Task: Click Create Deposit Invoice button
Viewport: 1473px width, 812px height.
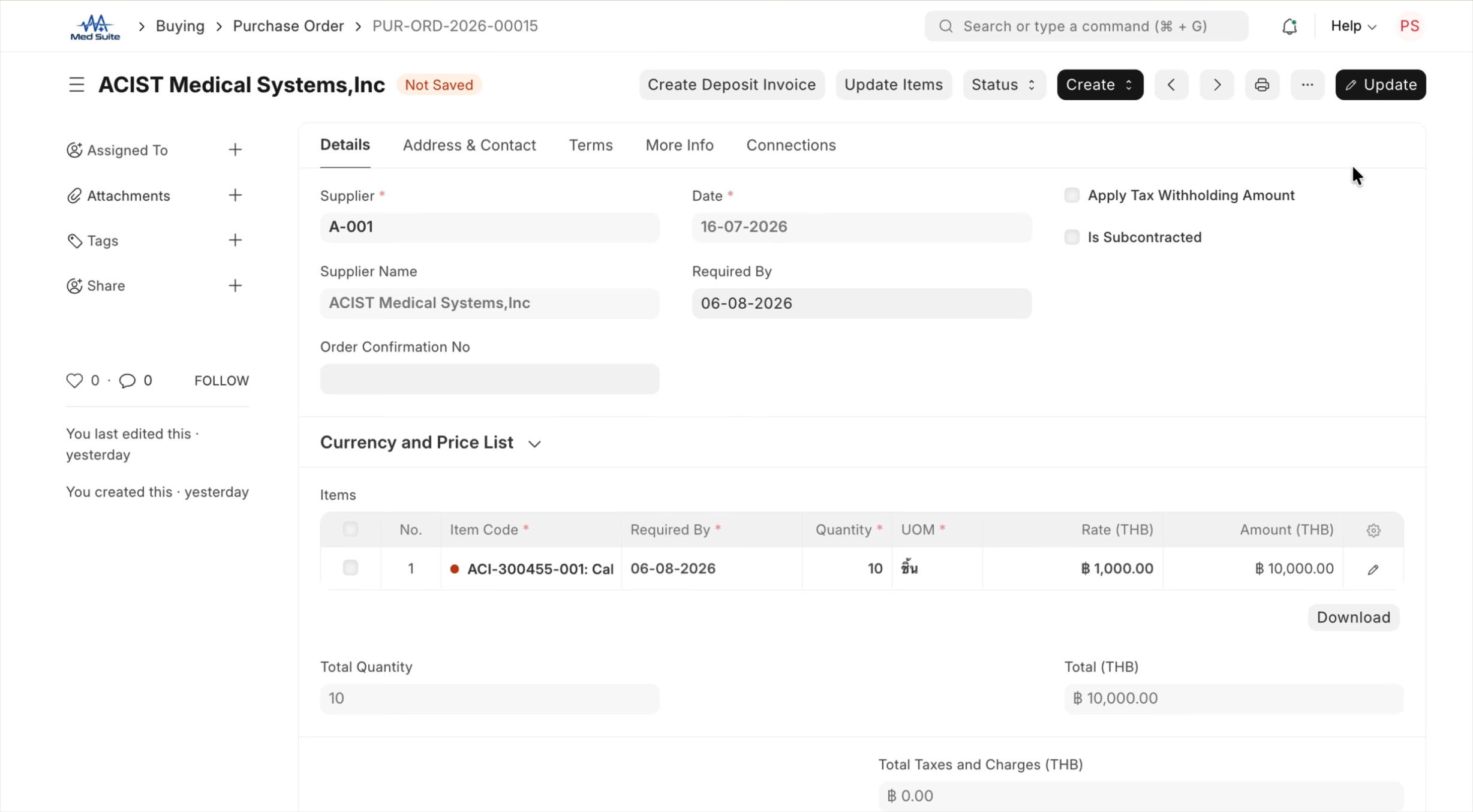Action: tap(732, 85)
